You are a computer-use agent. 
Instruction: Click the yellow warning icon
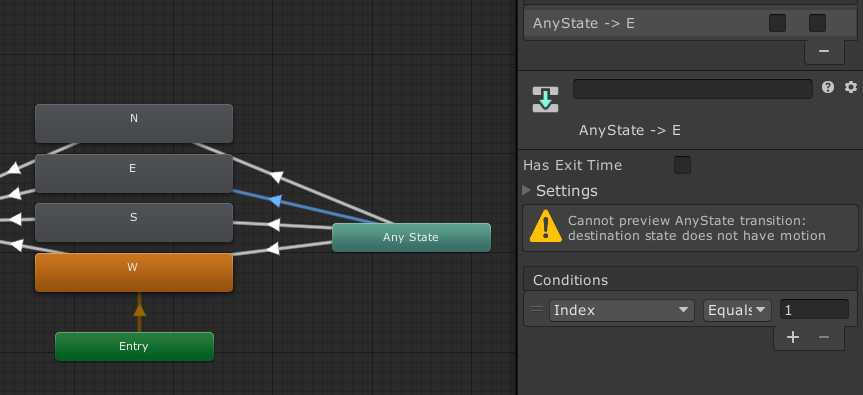(545, 226)
